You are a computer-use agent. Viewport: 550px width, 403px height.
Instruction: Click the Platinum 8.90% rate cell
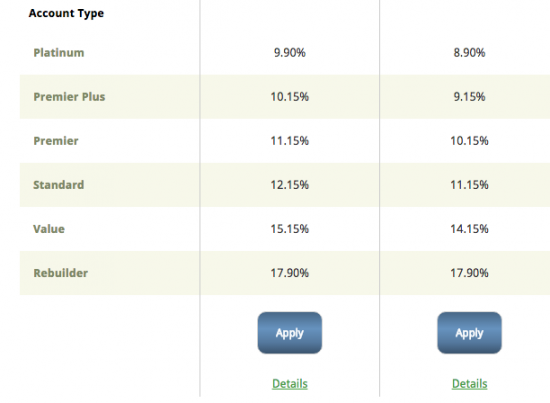pyautogui.click(x=469, y=53)
